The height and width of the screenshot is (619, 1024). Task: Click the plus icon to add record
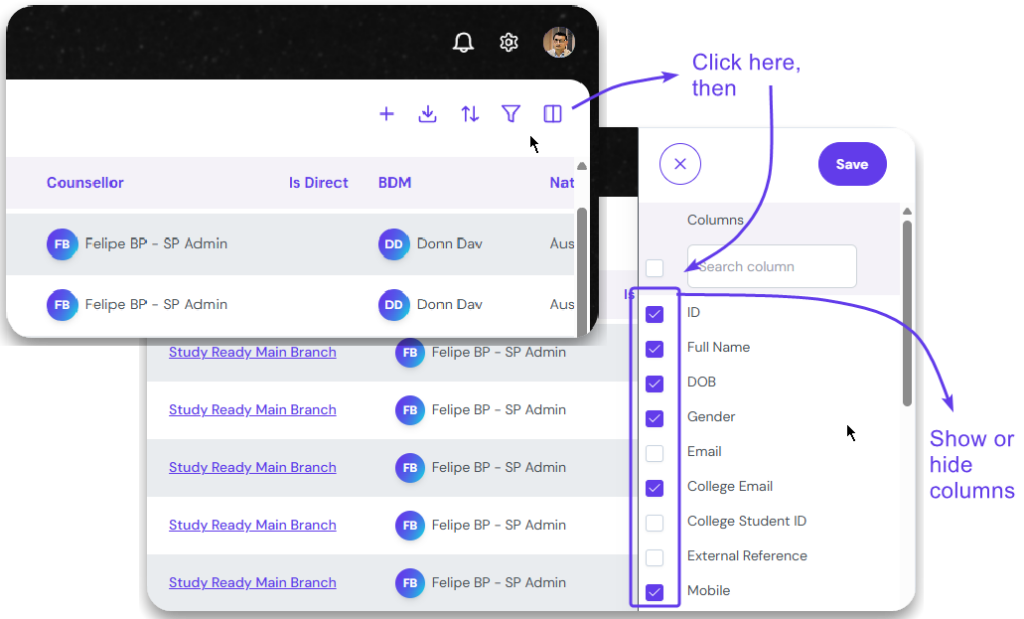[x=387, y=114]
